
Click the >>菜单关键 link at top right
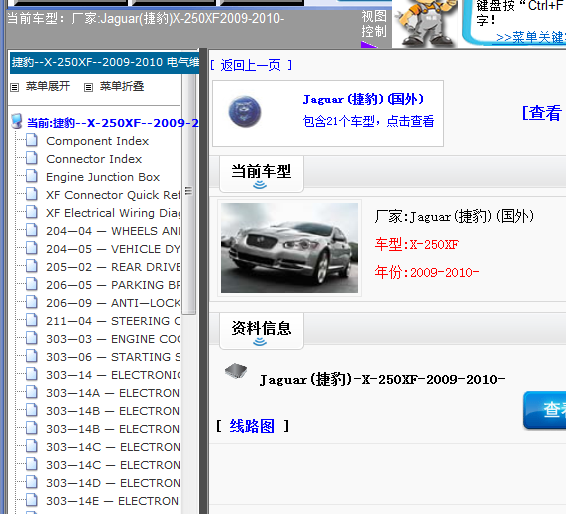(531, 37)
